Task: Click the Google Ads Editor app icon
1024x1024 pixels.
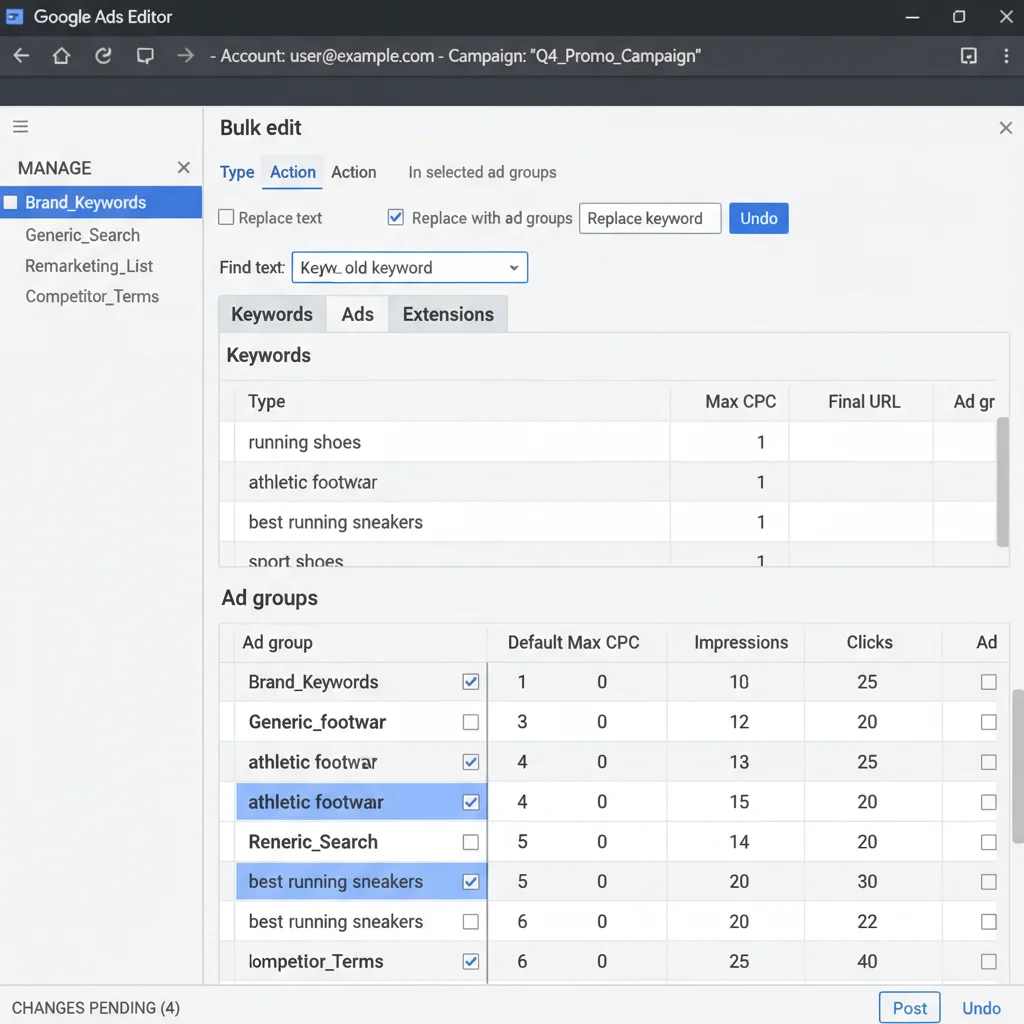Action: (x=14, y=16)
